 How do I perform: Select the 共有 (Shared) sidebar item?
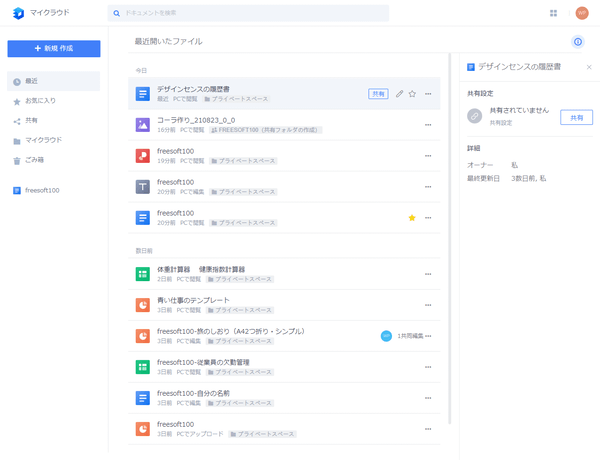coord(31,120)
